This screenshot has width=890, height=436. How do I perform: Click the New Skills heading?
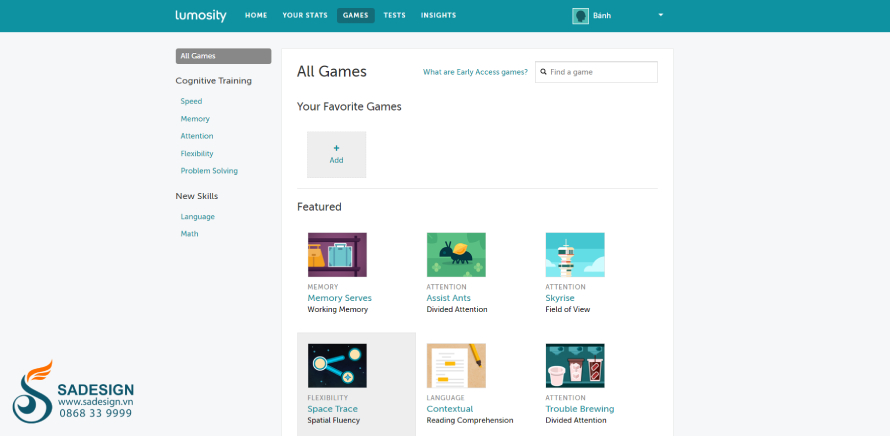pyautogui.click(x=196, y=196)
